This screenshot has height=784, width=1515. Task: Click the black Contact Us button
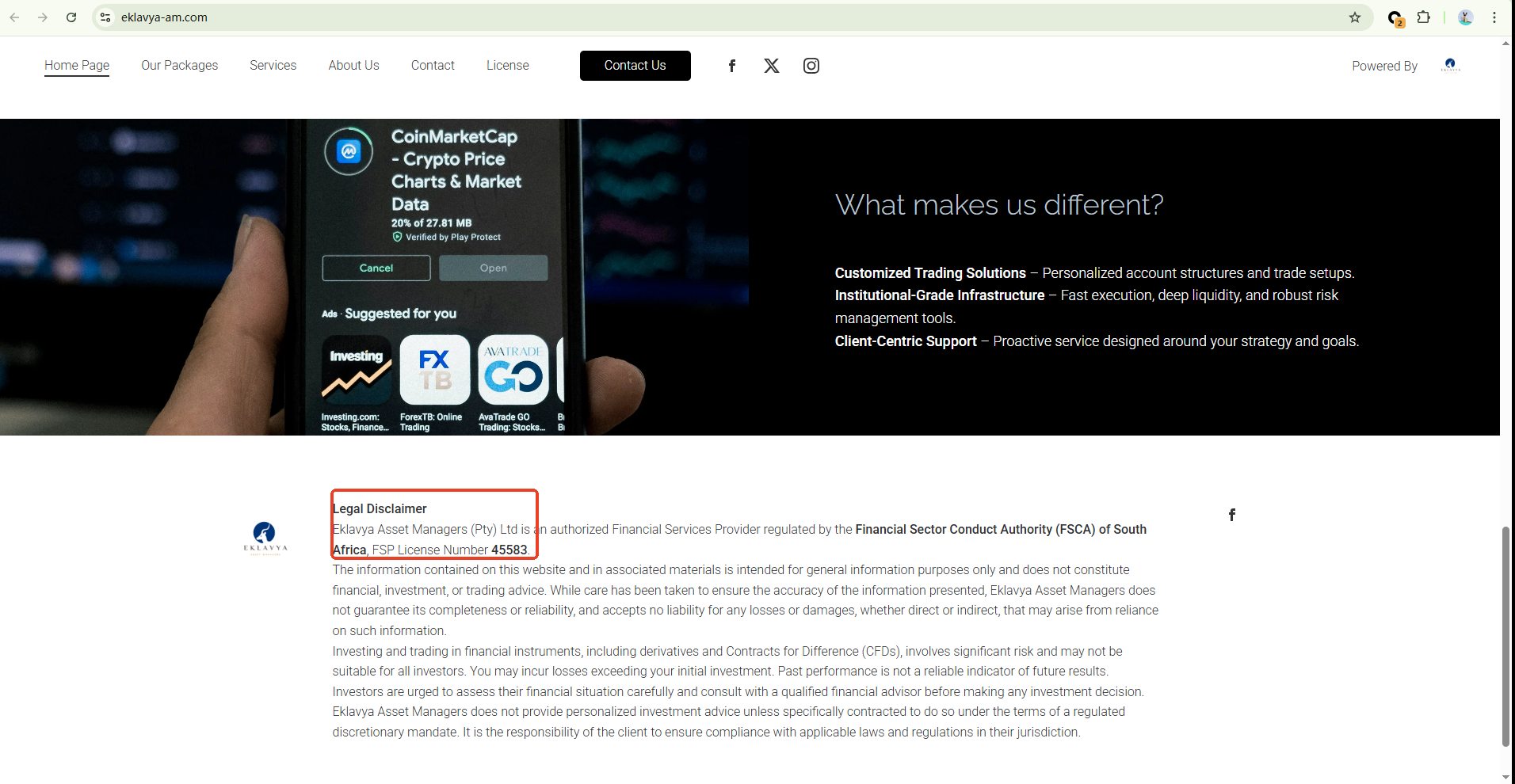tap(635, 66)
